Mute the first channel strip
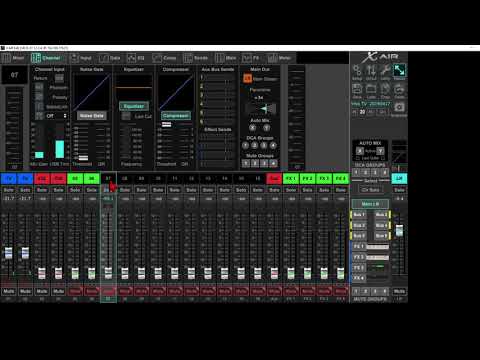This screenshot has height=360, width=480. coord(9,291)
